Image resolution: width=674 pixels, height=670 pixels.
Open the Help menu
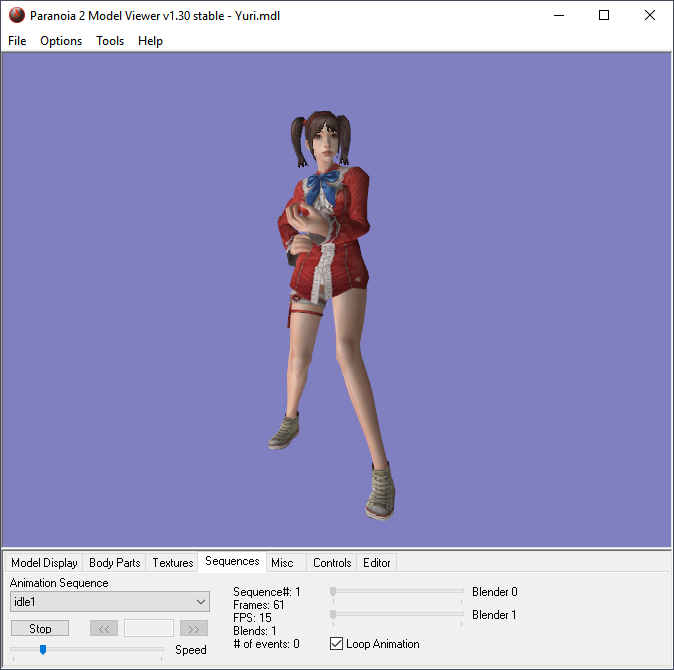pos(150,41)
